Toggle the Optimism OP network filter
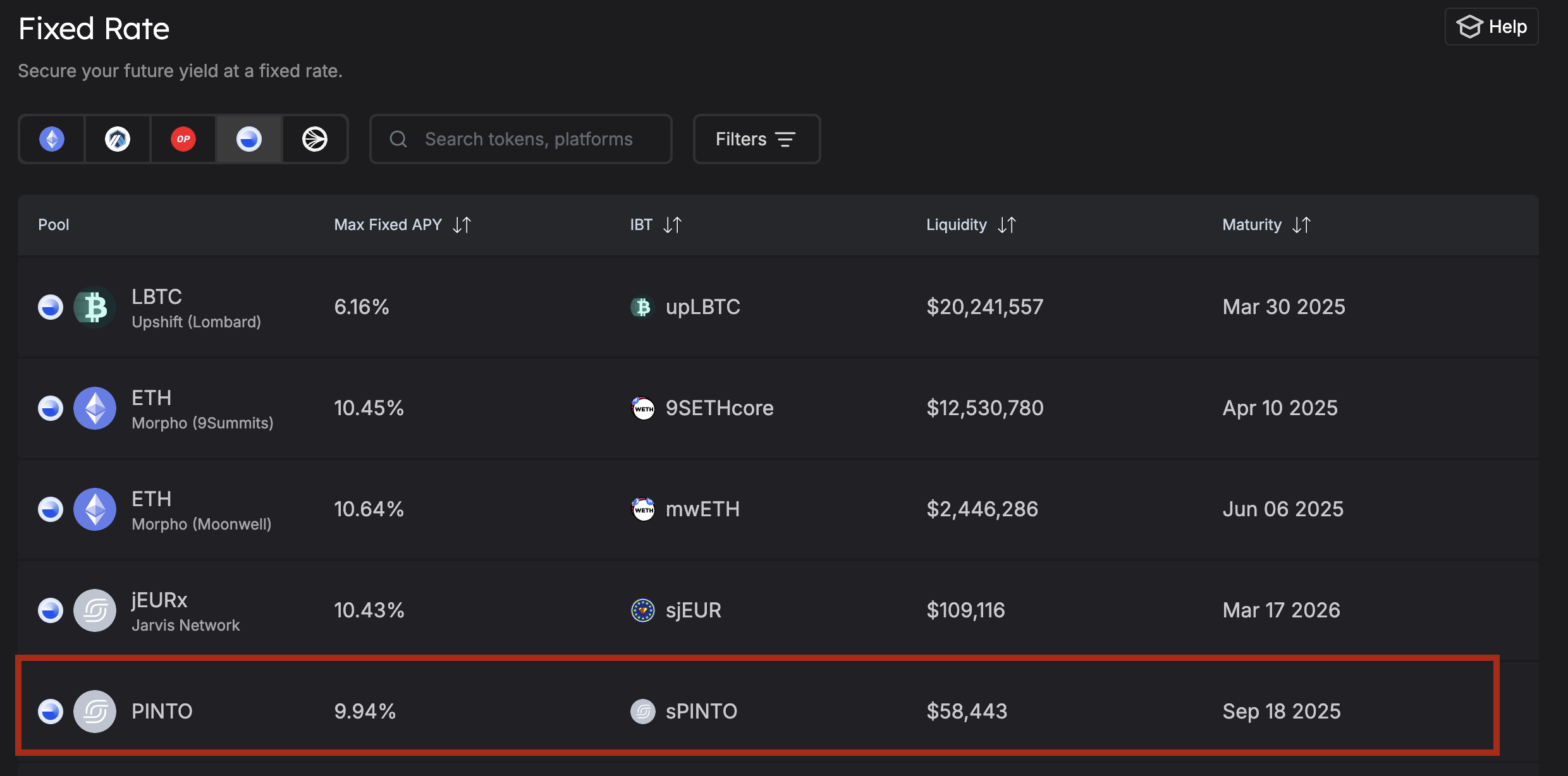This screenshot has height=776, width=1568. (x=183, y=139)
